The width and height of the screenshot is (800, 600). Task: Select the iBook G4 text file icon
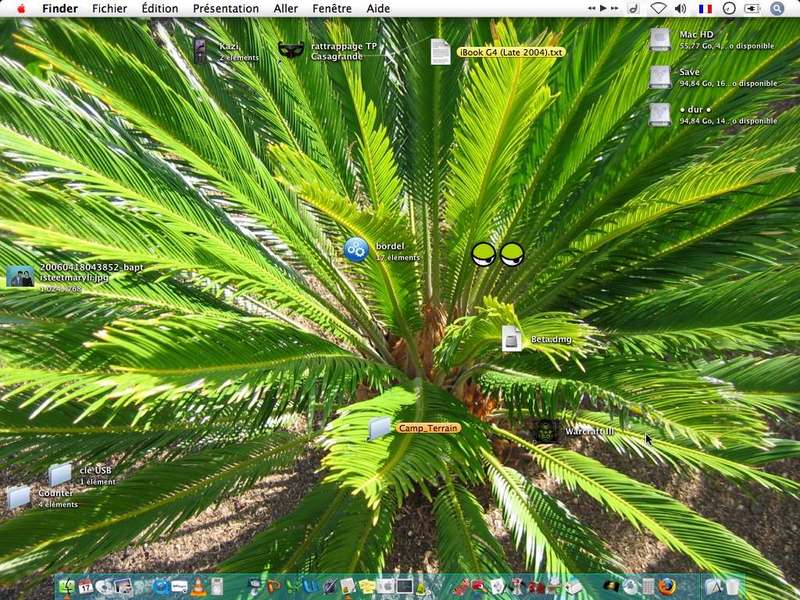[x=440, y=52]
